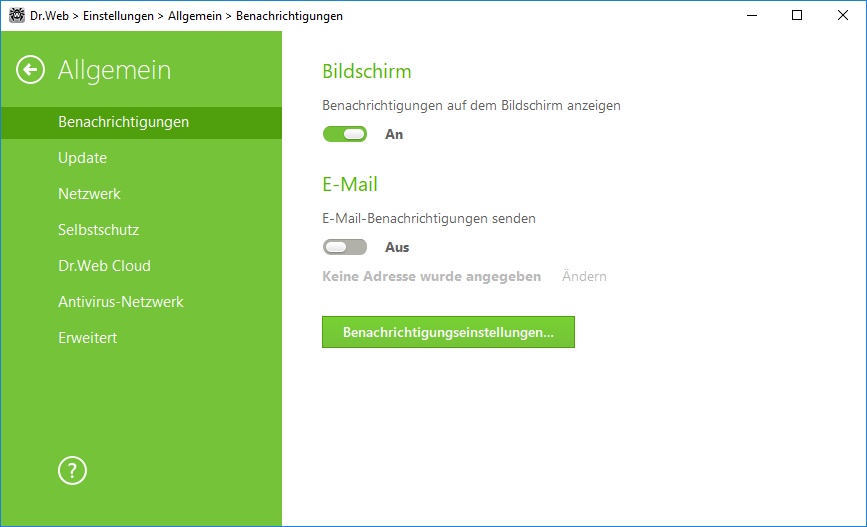Click 'Aus' toggle status label
Screen dimensions: 867x527
397,247
